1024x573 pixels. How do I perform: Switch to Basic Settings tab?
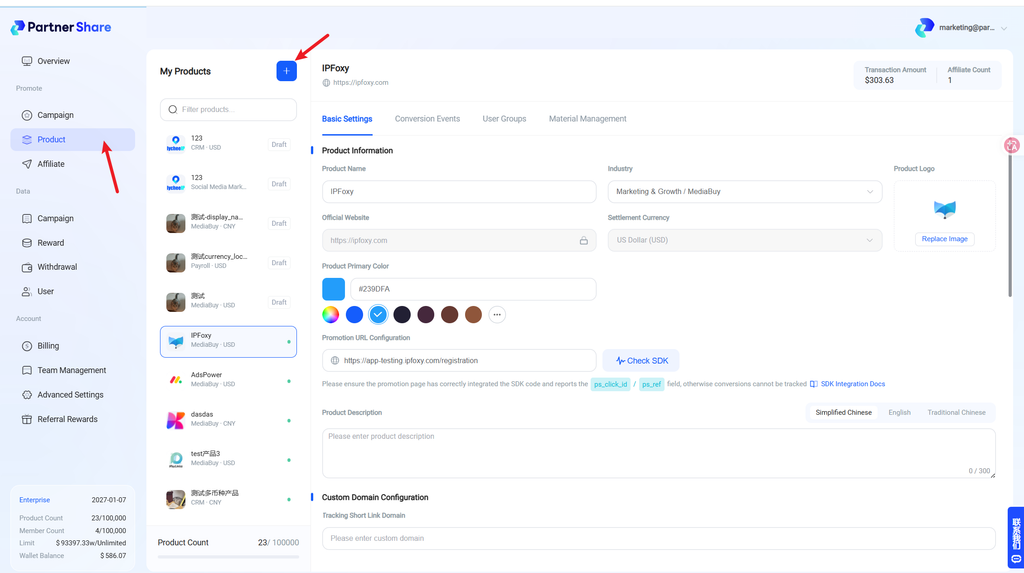coord(347,119)
